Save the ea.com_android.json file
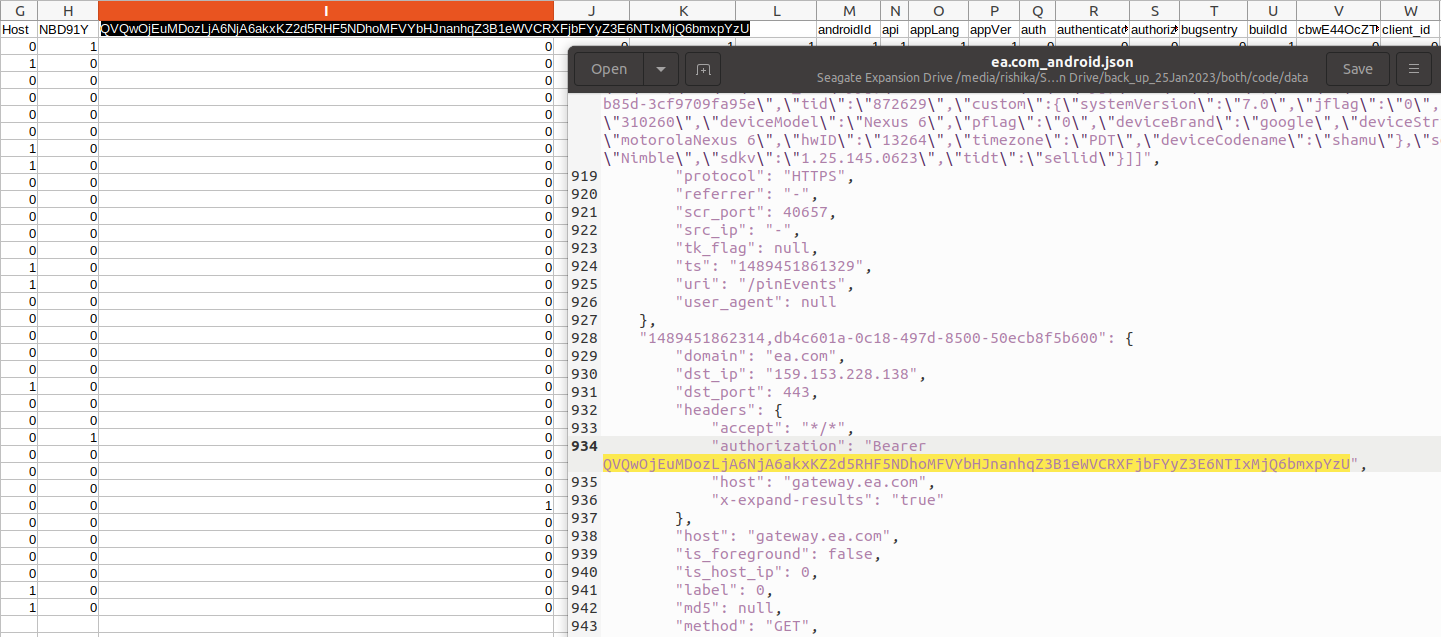The width and height of the screenshot is (1441, 637). [1357, 69]
